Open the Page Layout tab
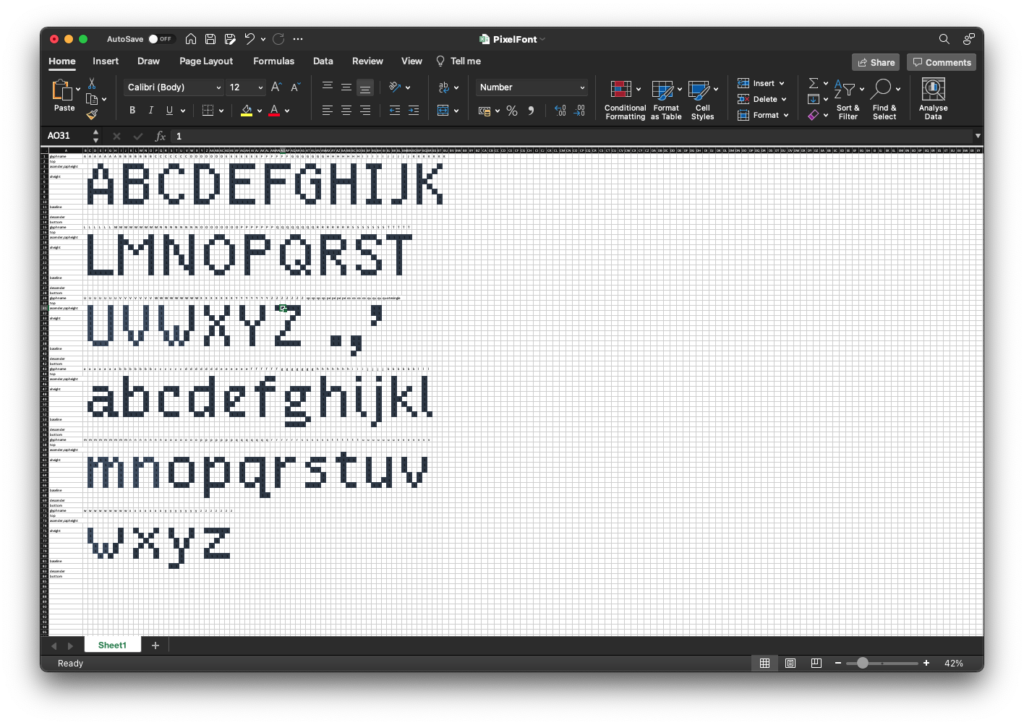 206,61
